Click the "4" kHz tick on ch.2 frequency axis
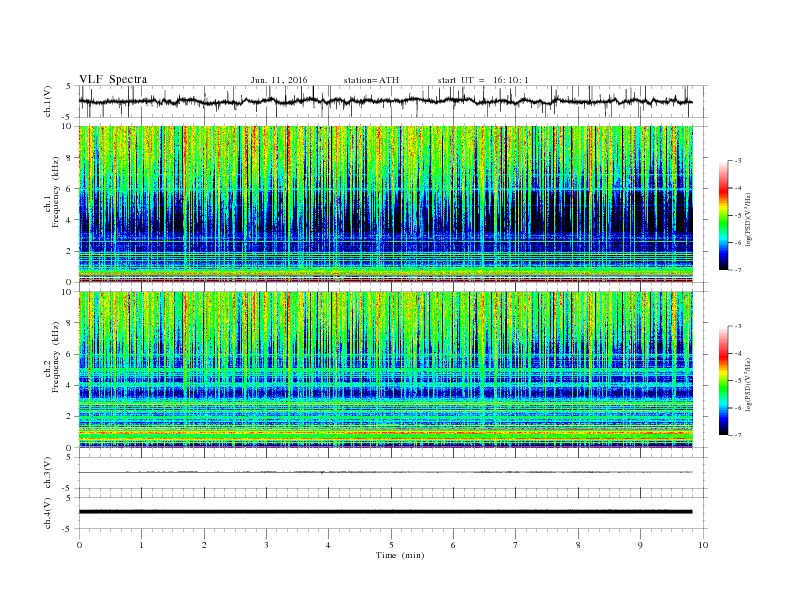 pyautogui.click(x=70, y=385)
